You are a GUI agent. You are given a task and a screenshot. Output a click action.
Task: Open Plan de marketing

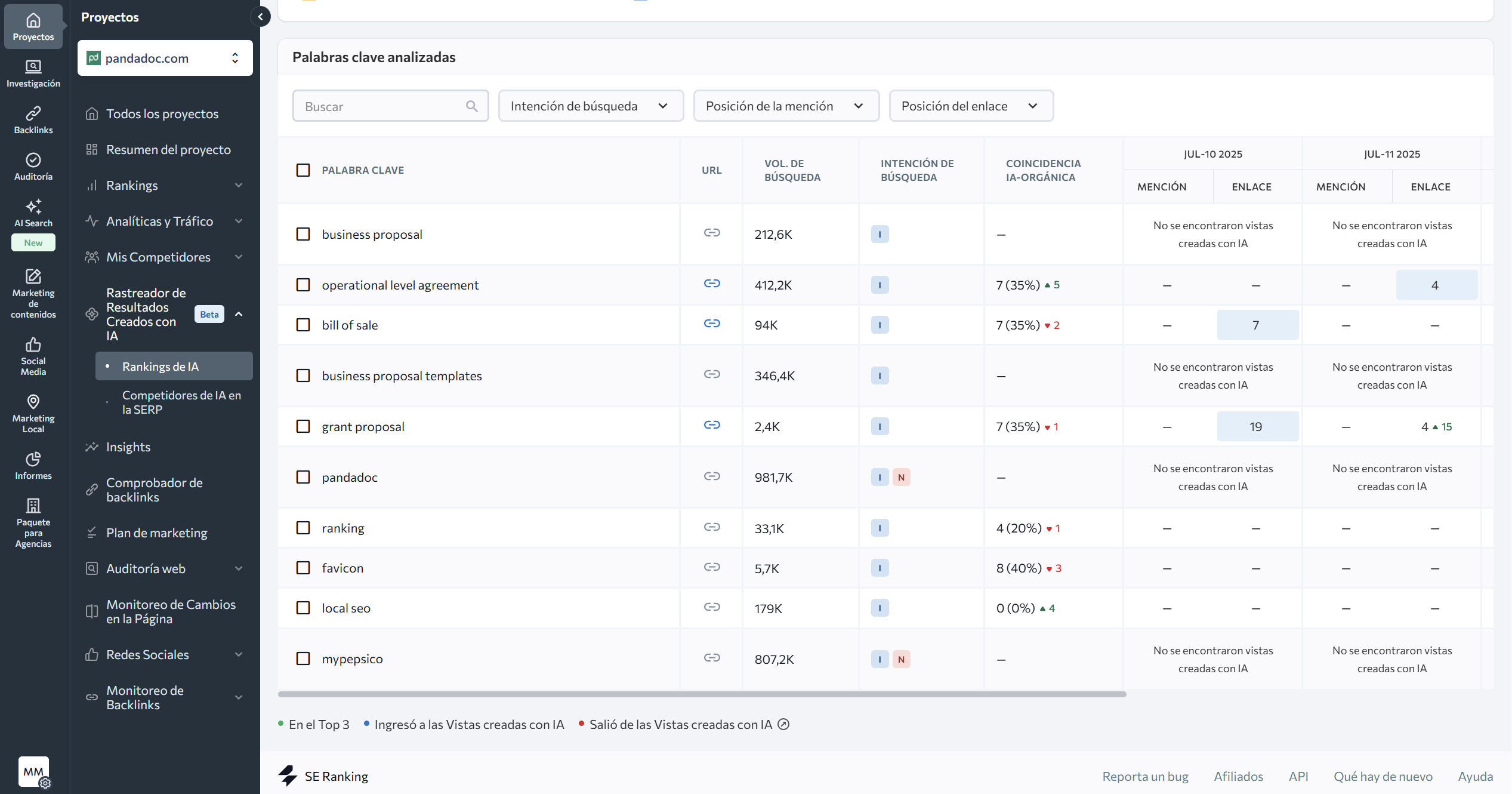click(x=156, y=533)
